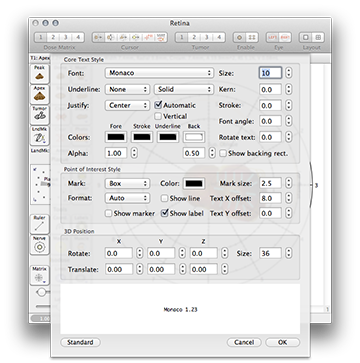The width and height of the screenshot is (360, 363).
Task: Select Tumor 4 in the toolbar
Action: (219, 37)
